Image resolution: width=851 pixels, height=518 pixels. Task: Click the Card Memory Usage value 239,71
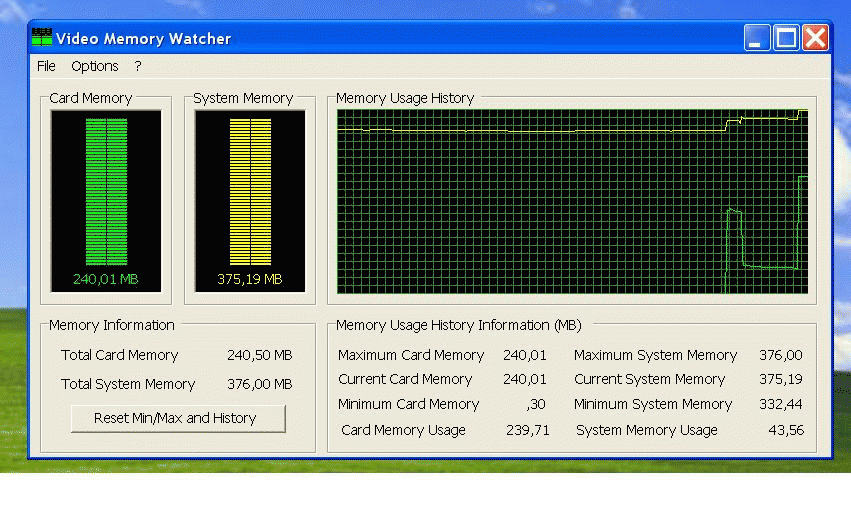tap(525, 430)
